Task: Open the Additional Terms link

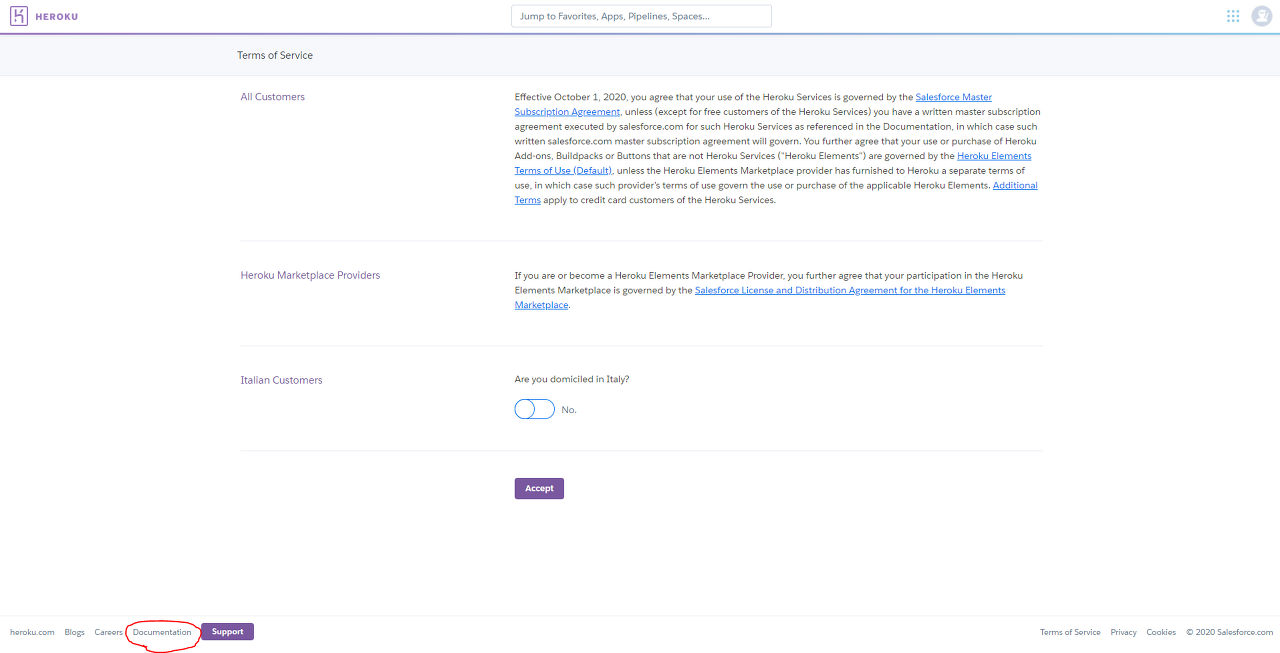Action: click(776, 193)
